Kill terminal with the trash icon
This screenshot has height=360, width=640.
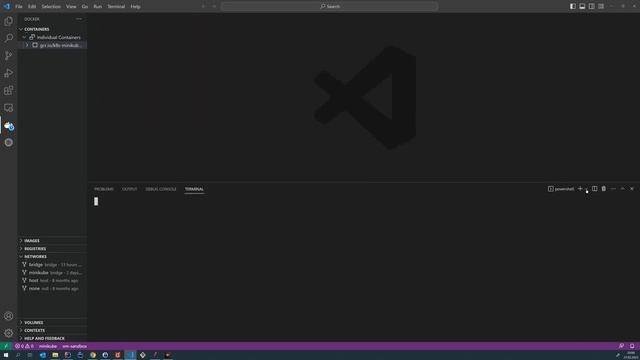click(604, 189)
